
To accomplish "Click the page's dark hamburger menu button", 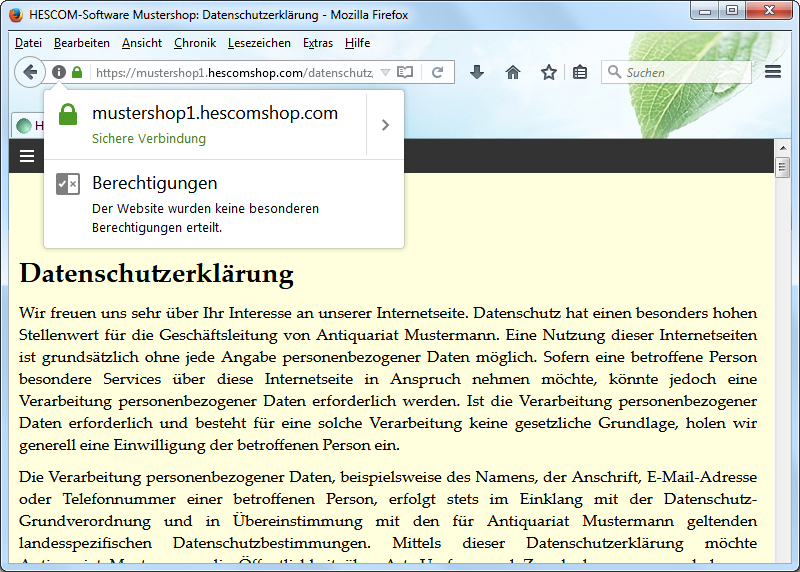I will pyautogui.click(x=27, y=155).
